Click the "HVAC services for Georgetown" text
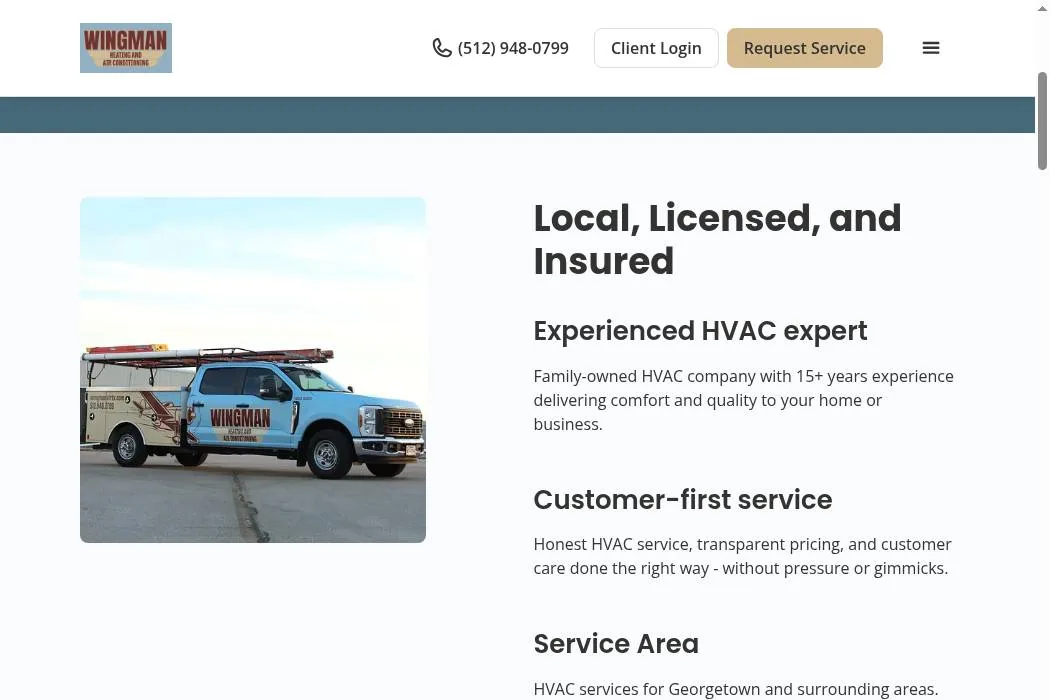 pyautogui.click(x=736, y=689)
